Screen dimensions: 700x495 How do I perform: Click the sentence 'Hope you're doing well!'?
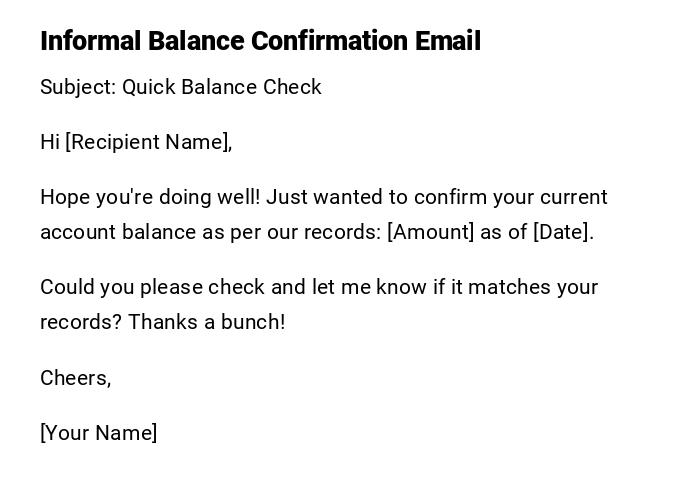(x=150, y=197)
